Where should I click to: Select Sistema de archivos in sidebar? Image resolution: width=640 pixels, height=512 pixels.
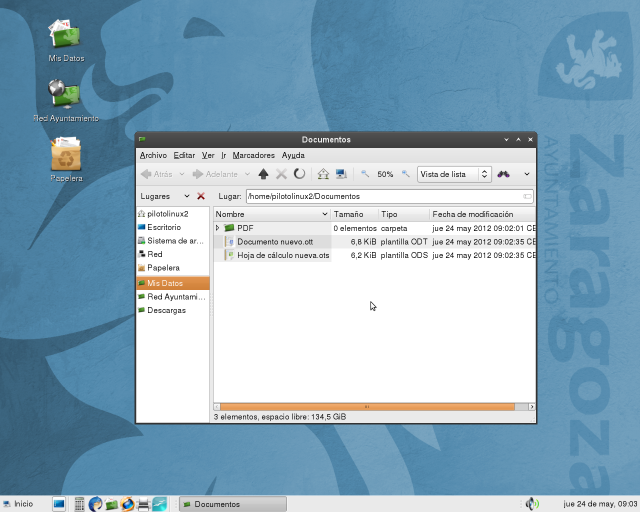click(x=172, y=241)
